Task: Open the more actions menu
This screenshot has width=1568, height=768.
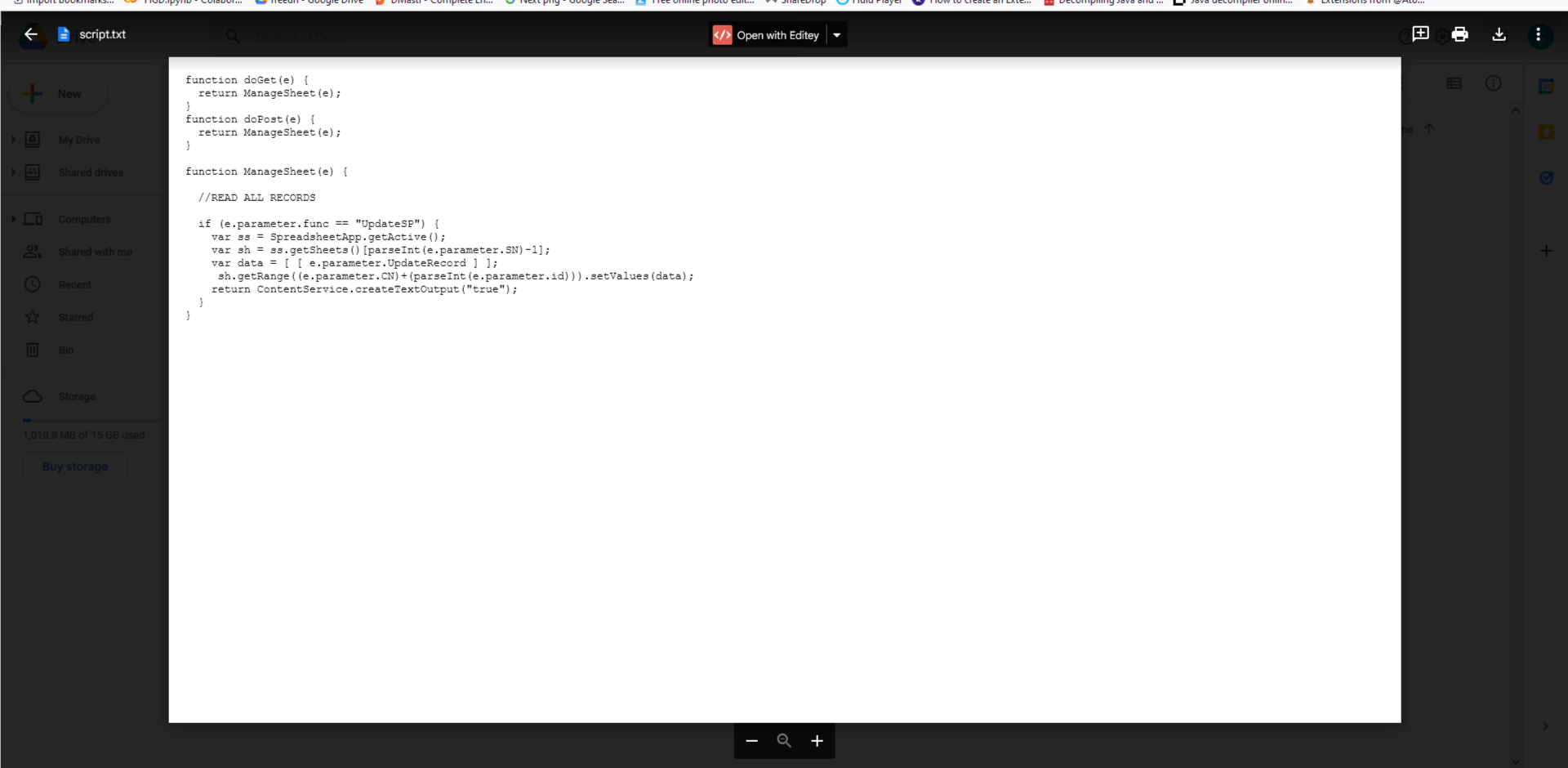Action: coord(1539,34)
